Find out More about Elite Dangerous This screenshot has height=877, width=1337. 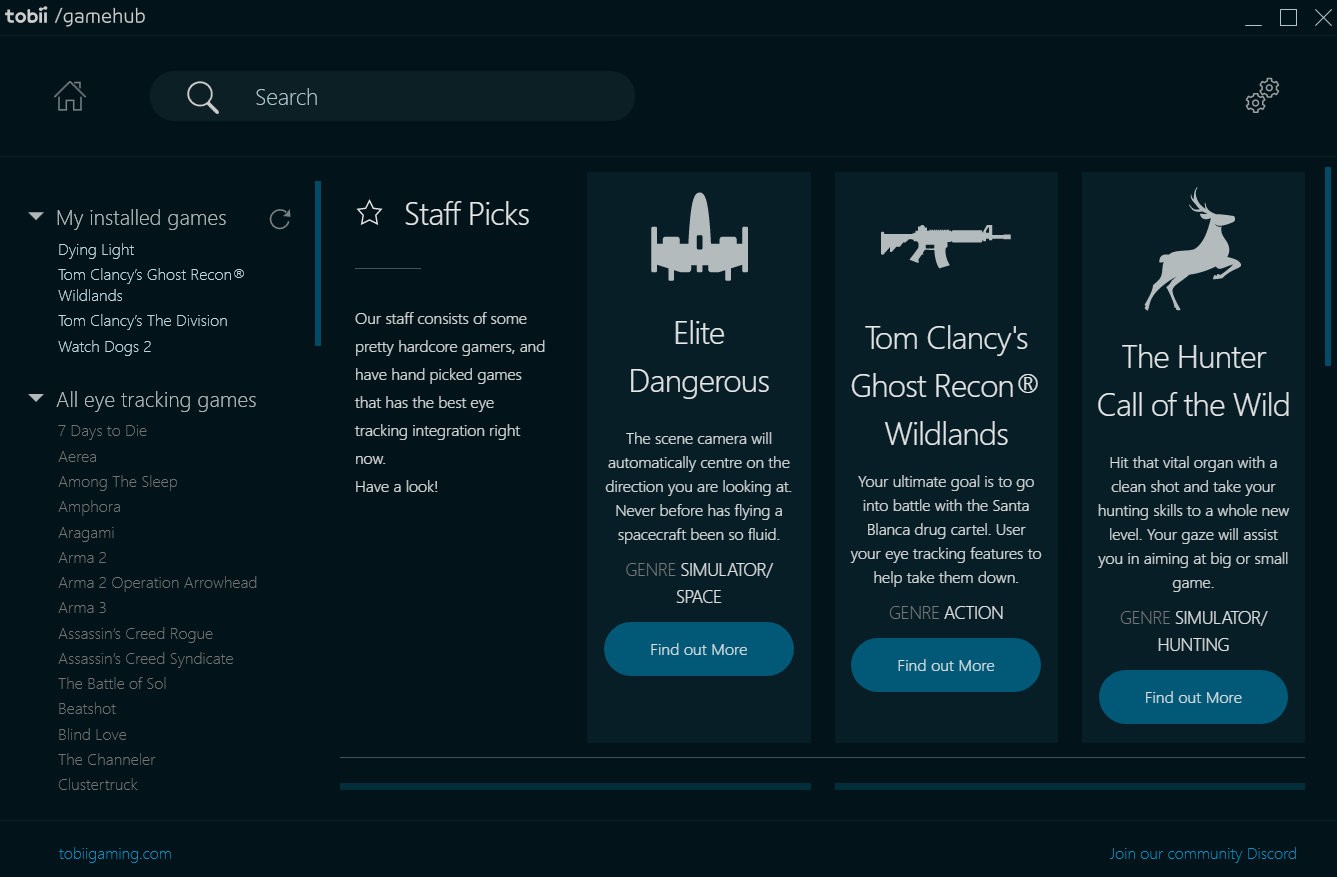[x=699, y=649]
